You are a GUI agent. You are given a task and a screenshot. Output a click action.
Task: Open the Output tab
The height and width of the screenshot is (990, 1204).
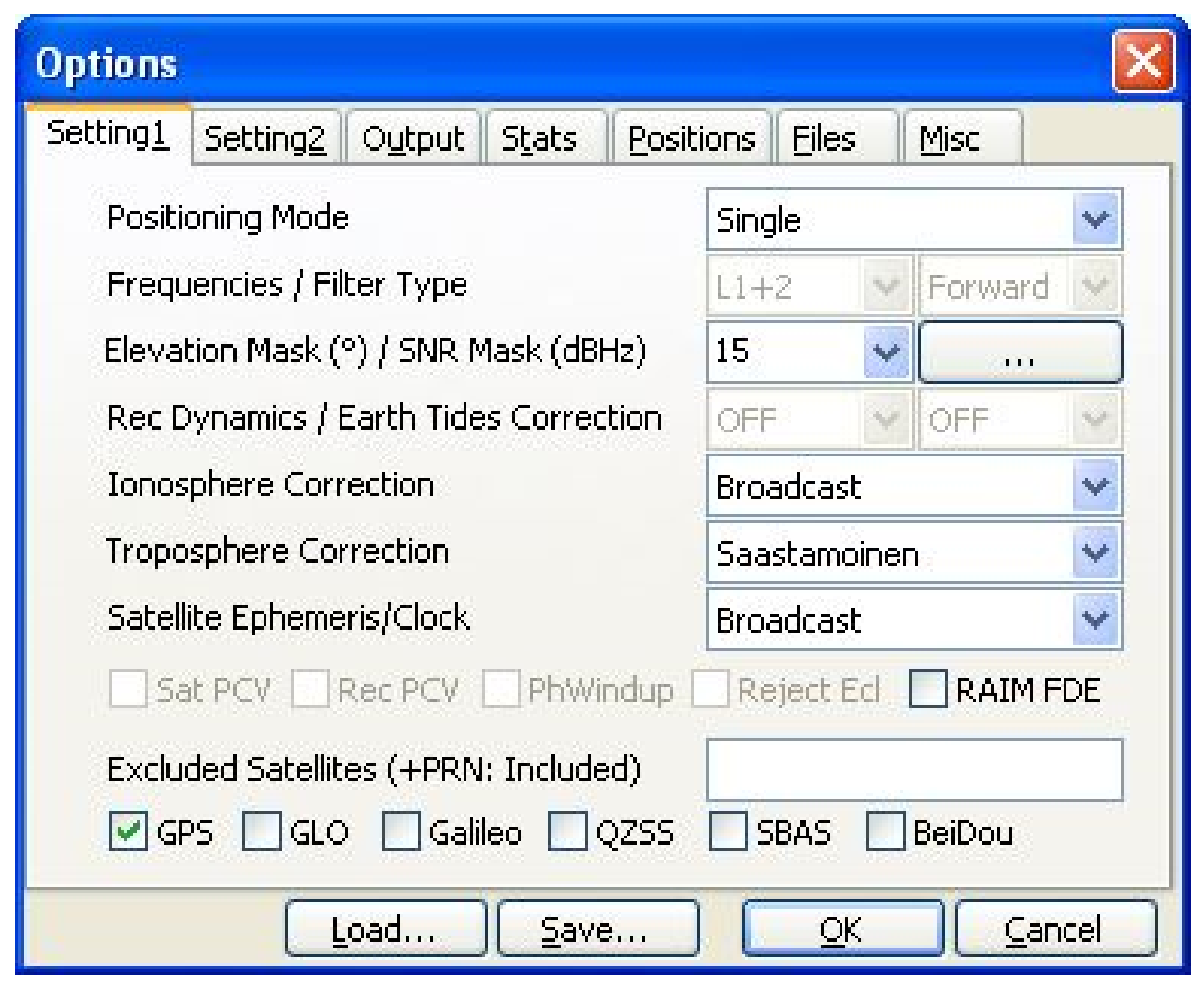413,139
